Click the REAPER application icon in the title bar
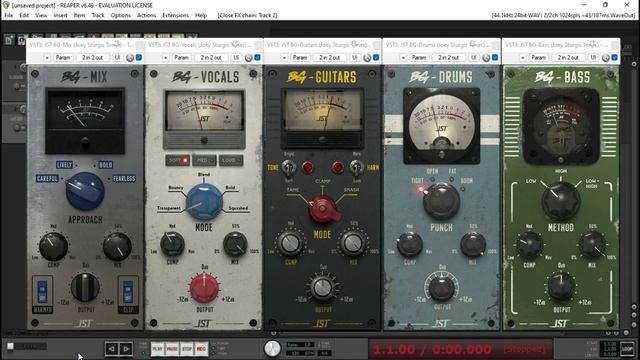Screen dimensions: 640x360 (x=6, y=5)
